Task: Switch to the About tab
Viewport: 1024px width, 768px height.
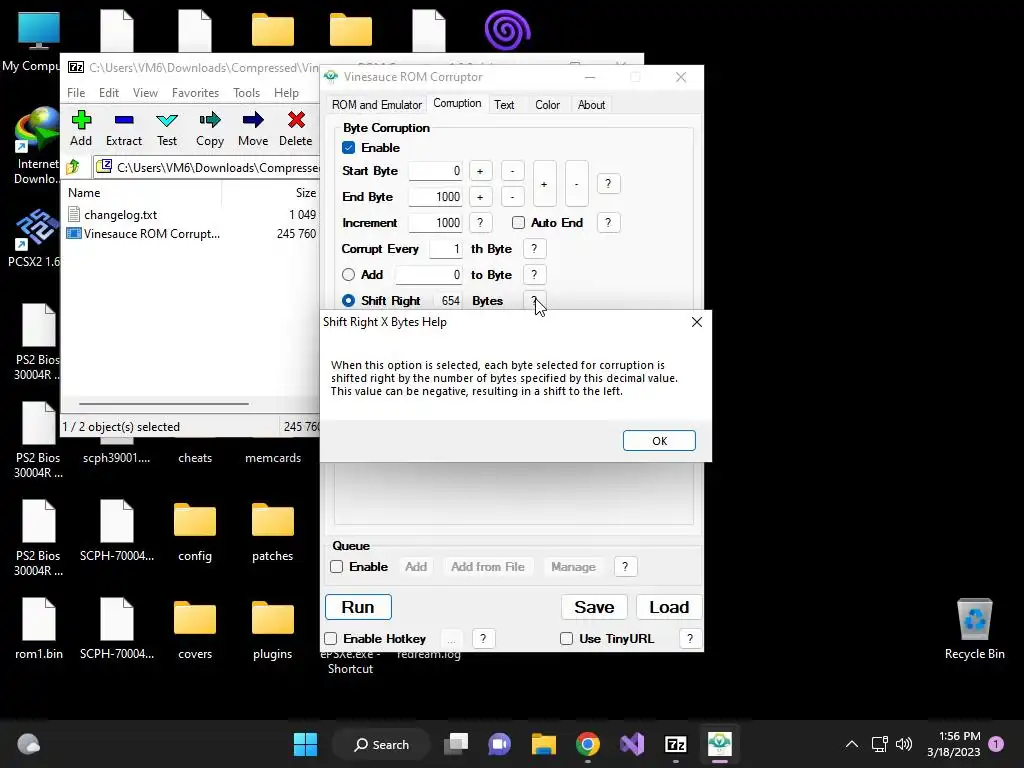Action: 591,104
